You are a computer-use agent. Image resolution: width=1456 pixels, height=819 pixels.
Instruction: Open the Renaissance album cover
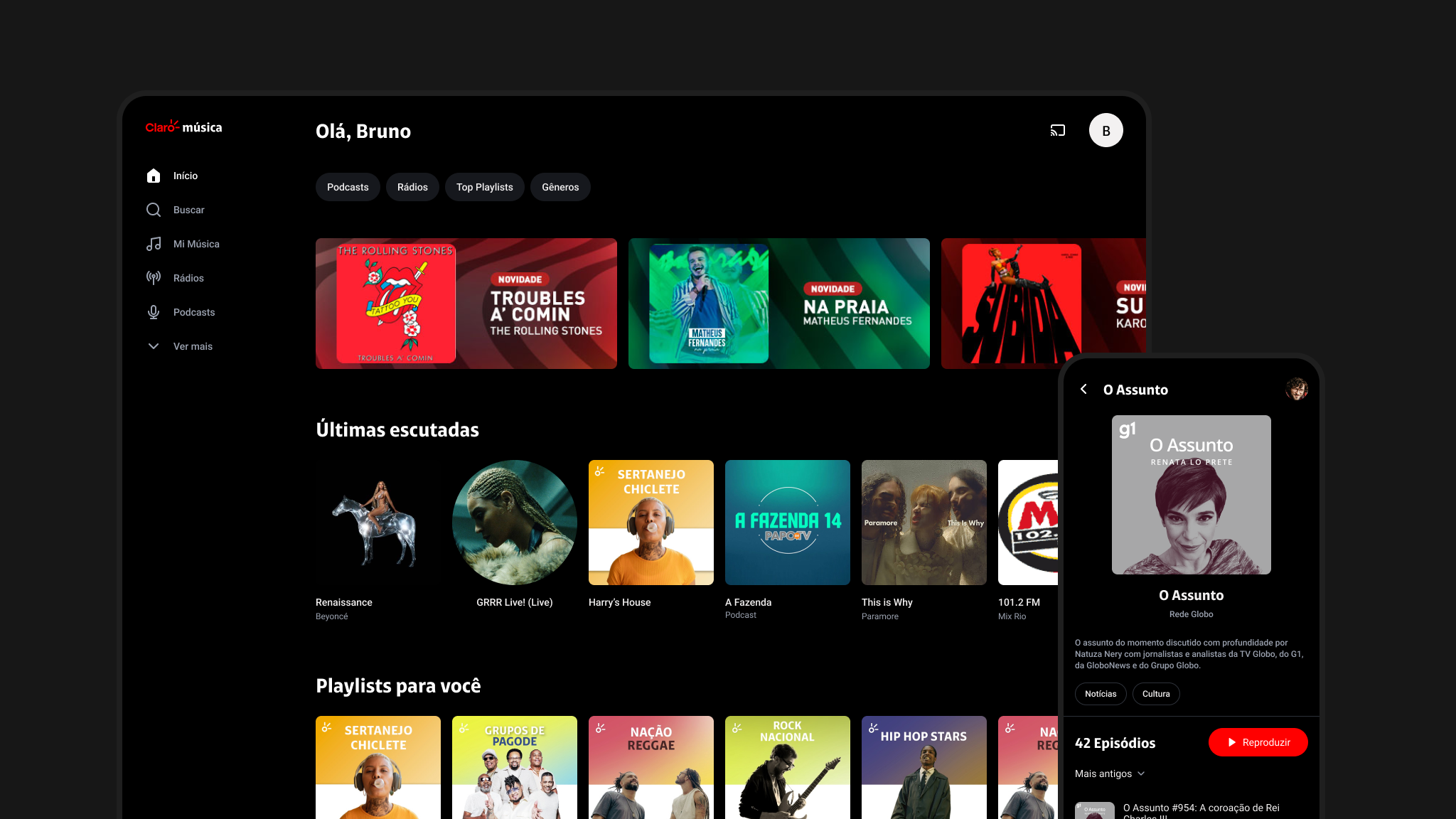point(378,523)
